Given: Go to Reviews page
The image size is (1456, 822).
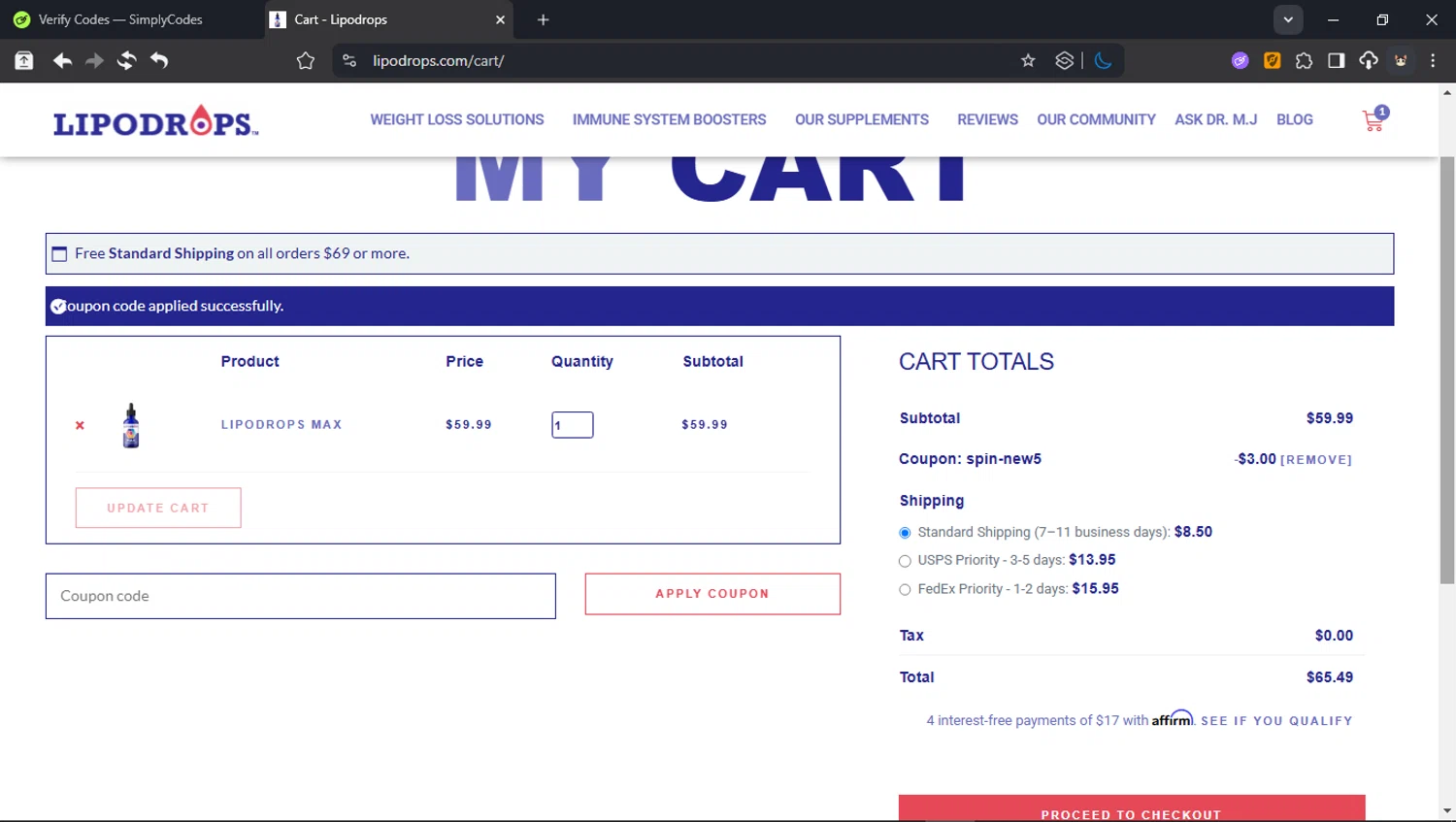Looking at the screenshot, I should pyautogui.click(x=987, y=119).
